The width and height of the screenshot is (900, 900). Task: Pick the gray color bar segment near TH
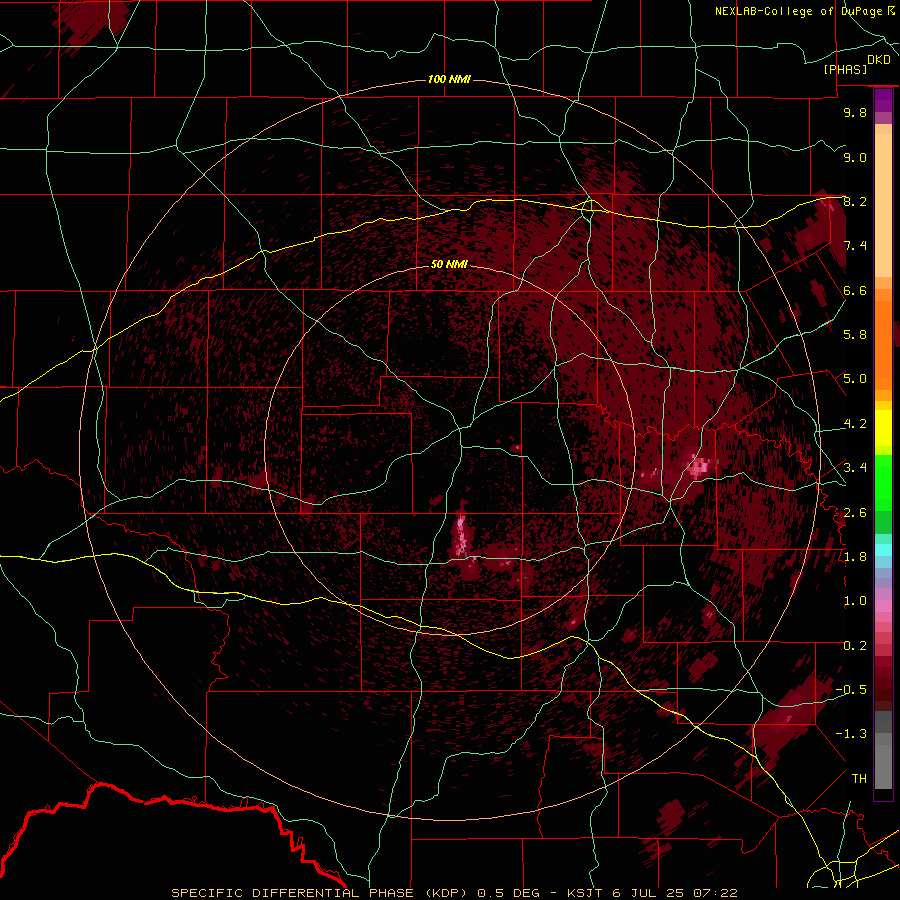point(883,768)
